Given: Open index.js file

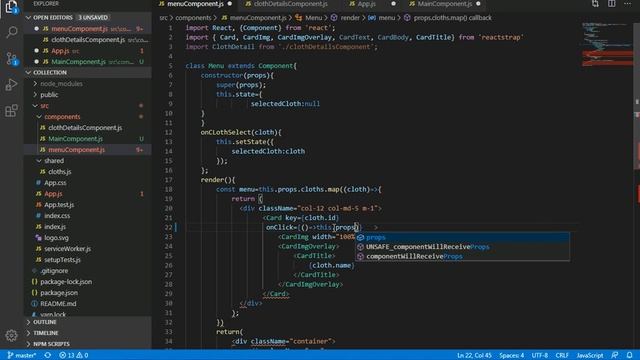Looking at the screenshot, I should [88, 227].
